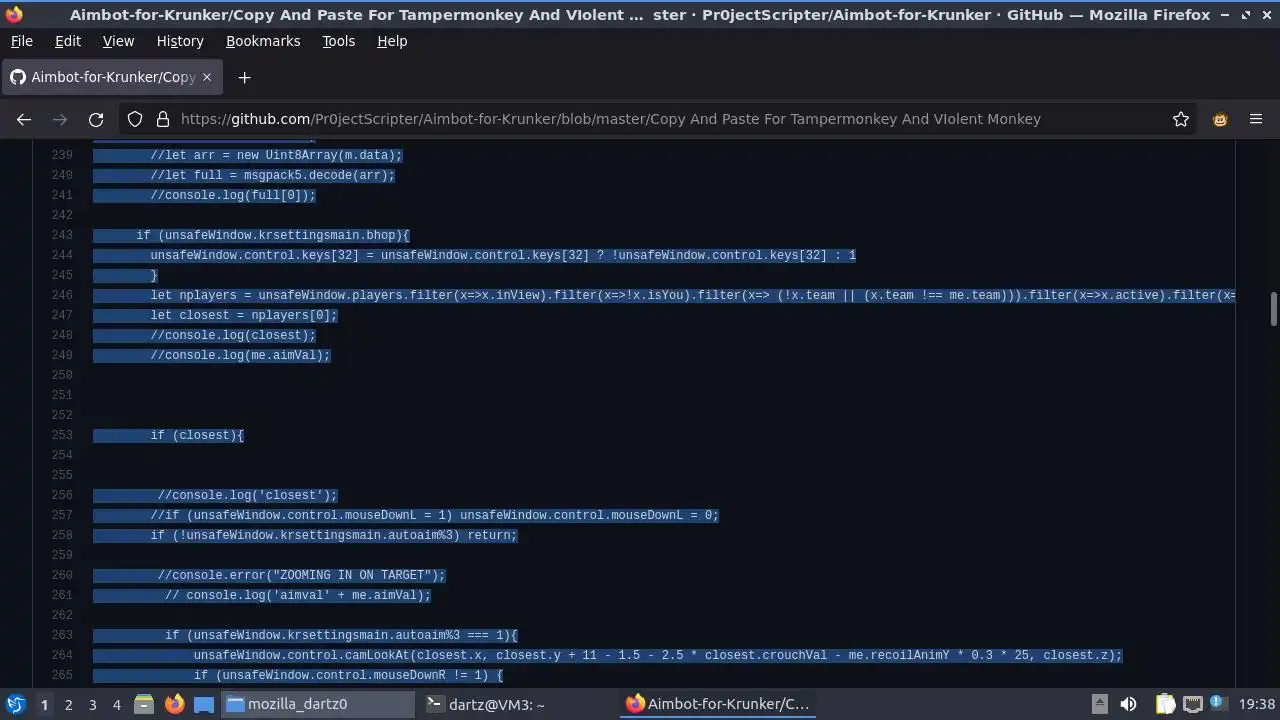Launch the file manager from the panel
Screen dimensions: 1280x720
pyautogui.click(x=144, y=704)
